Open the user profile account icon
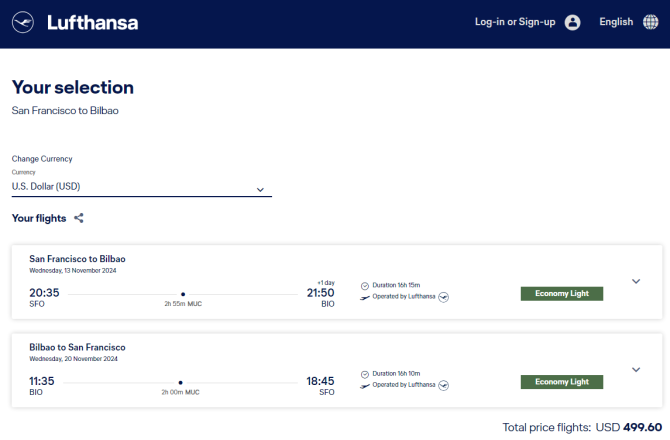The image size is (670, 440). [573, 22]
